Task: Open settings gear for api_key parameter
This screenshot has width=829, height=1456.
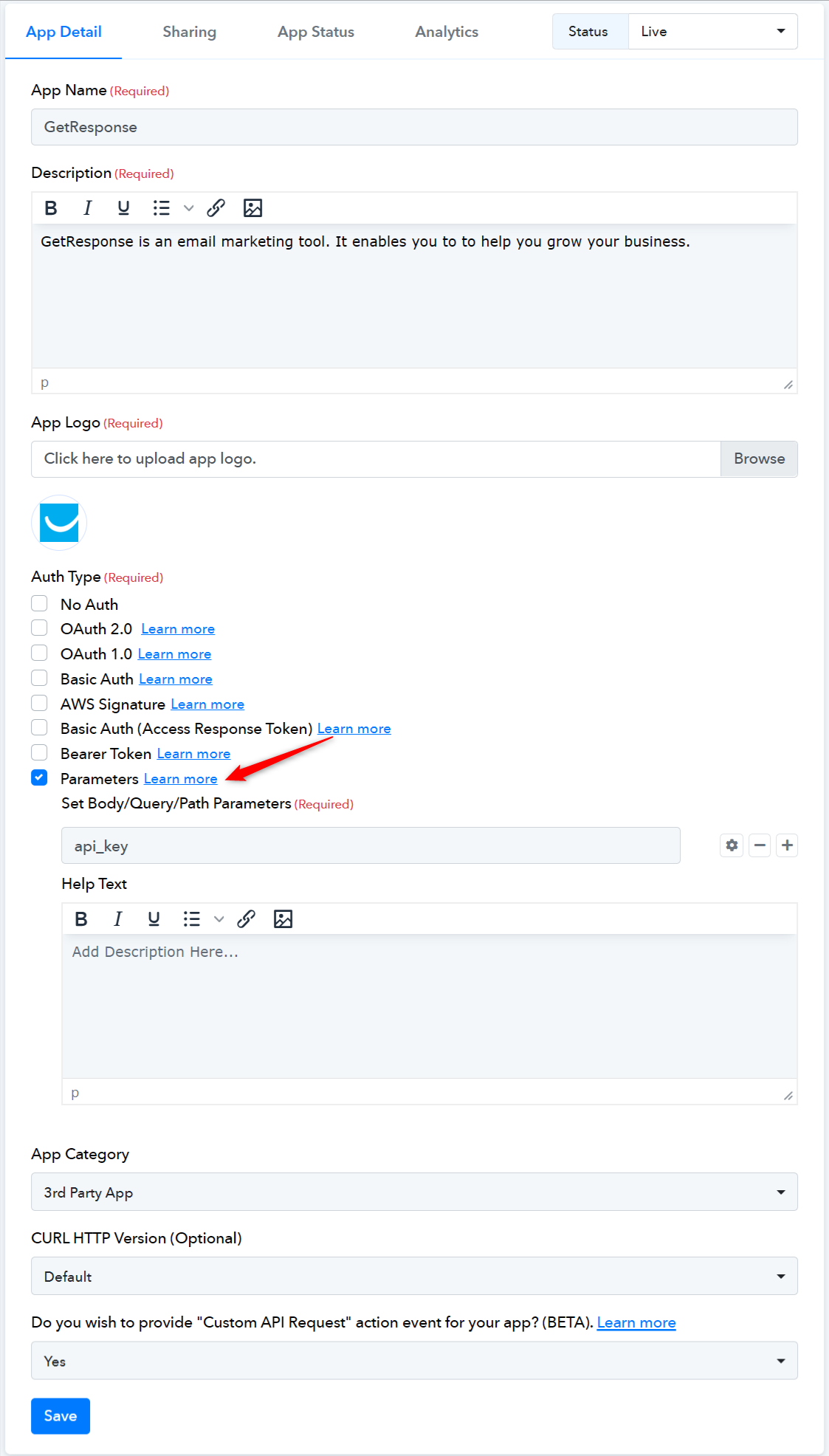Action: click(x=732, y=845)
